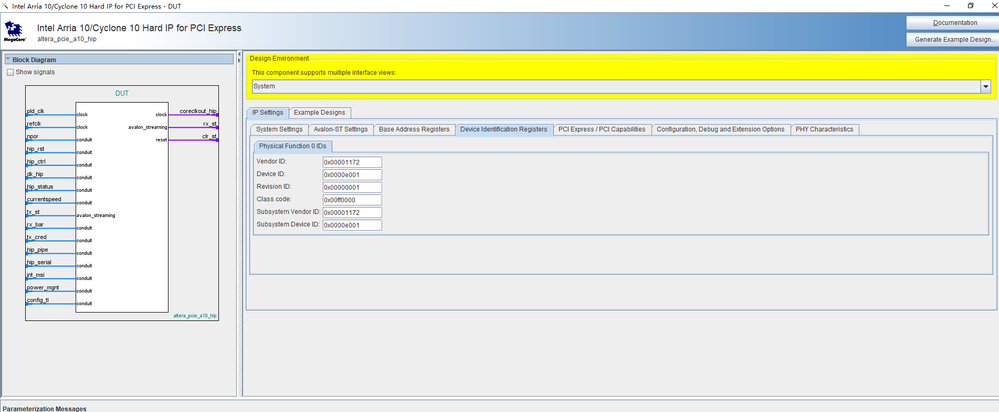Select the refclk signal label

click(x=34, y=124)
